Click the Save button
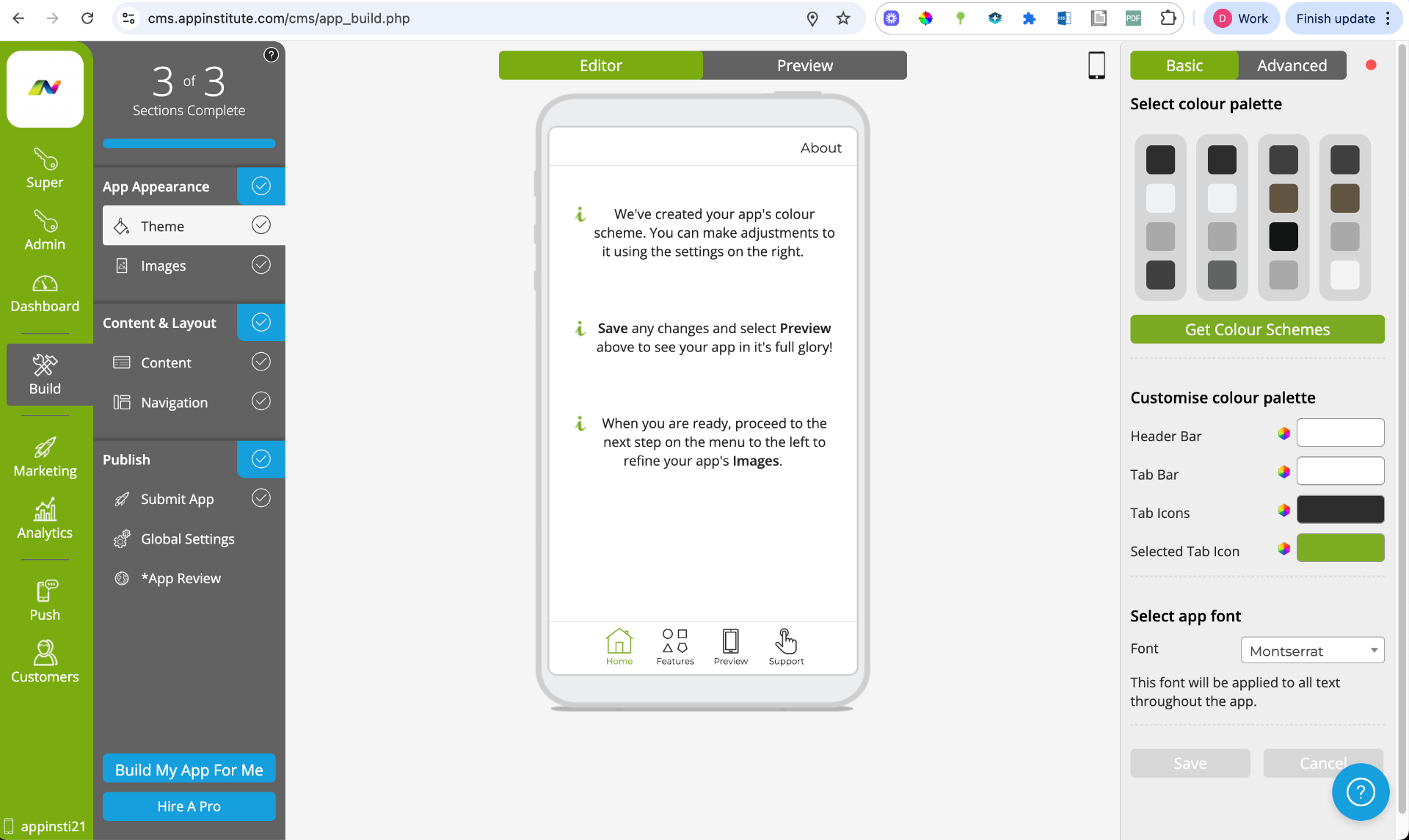 click(1190, 763)
